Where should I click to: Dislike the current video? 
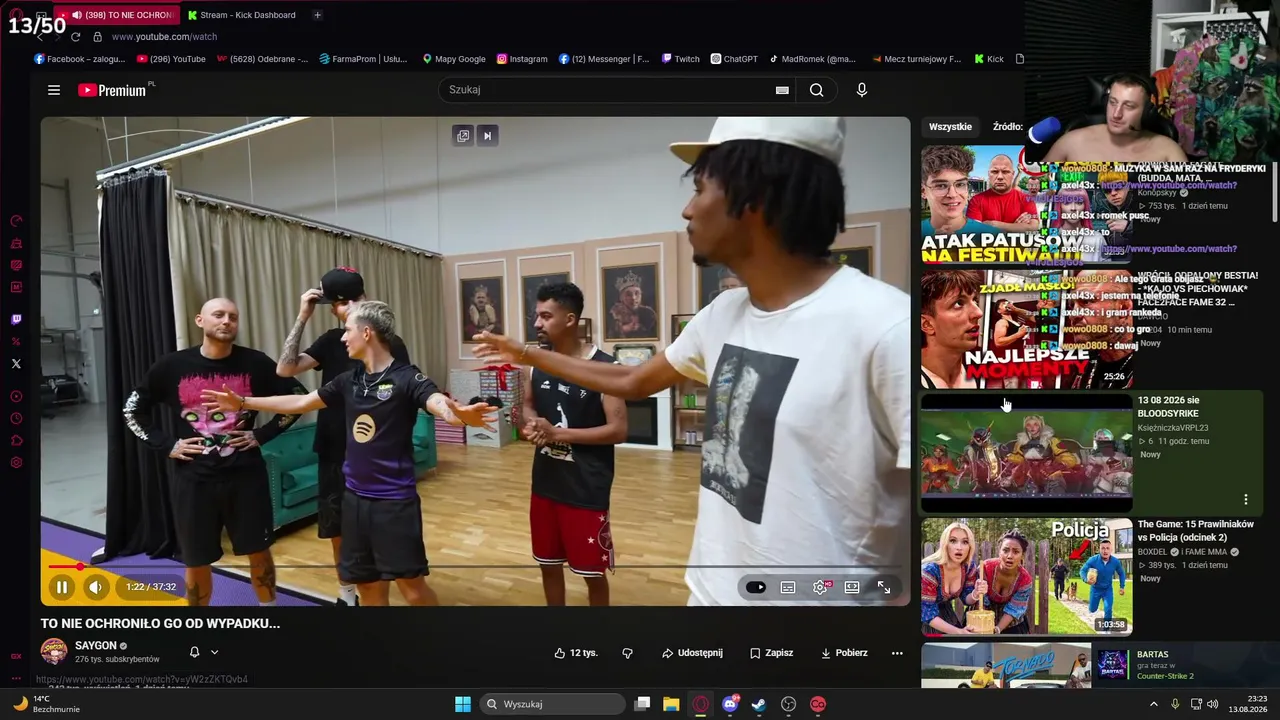(x=628, y=653)
